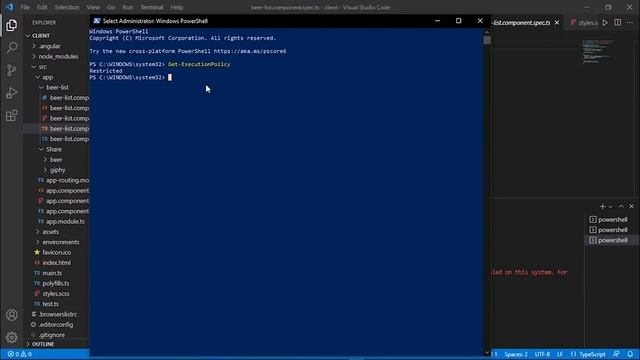Image resolution: width=640 pixels, height=360 pixels.
Task: Open the Help menu
Action: tap(177, 7)
